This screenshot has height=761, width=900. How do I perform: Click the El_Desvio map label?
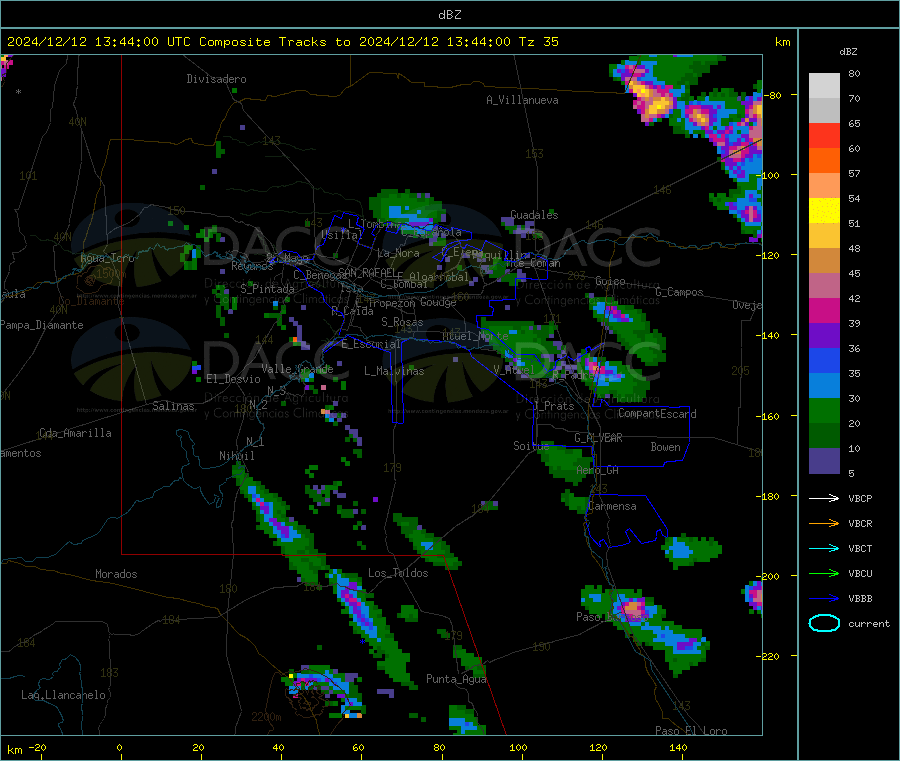pos(233,379)
